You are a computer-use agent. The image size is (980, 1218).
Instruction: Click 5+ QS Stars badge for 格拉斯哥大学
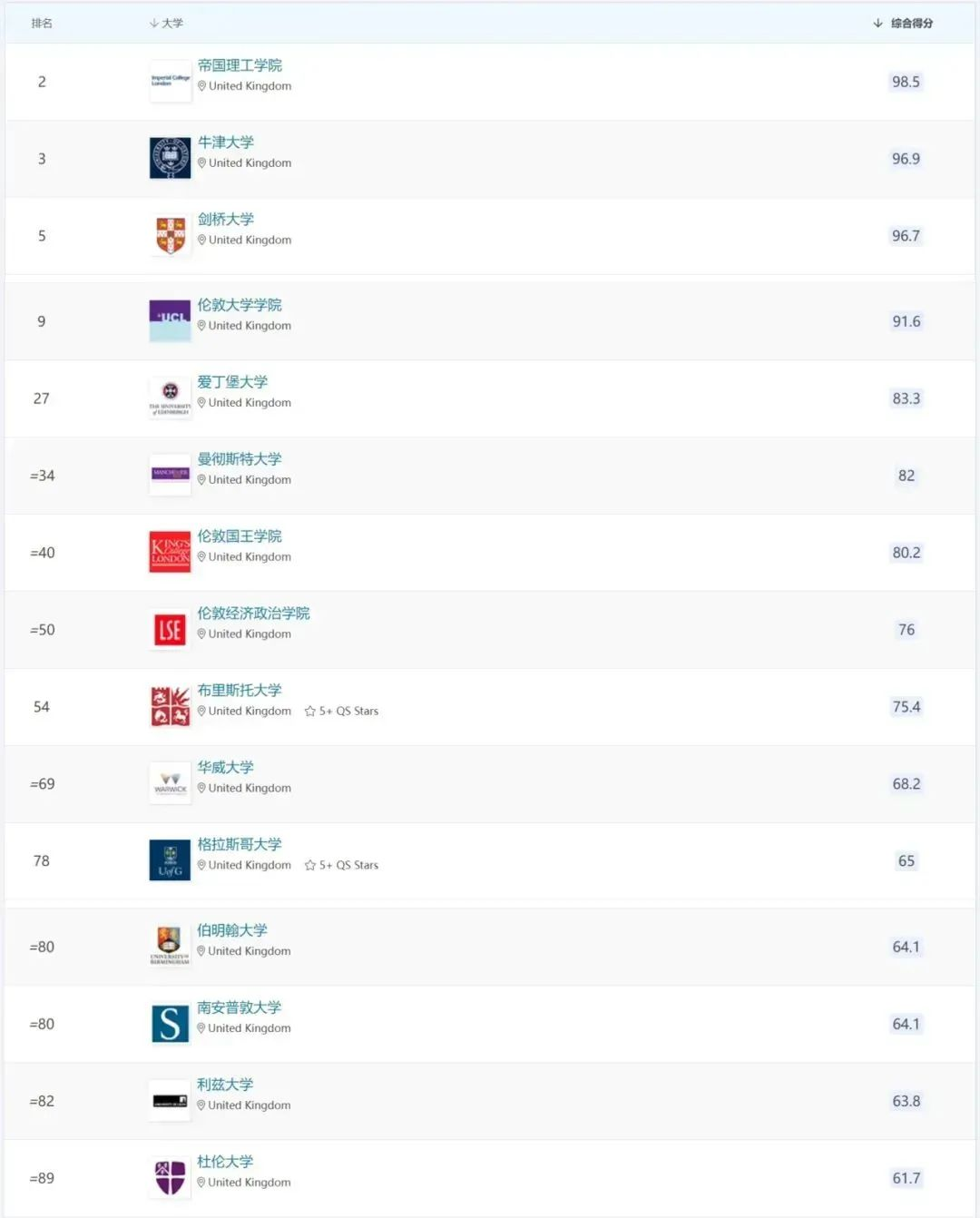(341, 865)
